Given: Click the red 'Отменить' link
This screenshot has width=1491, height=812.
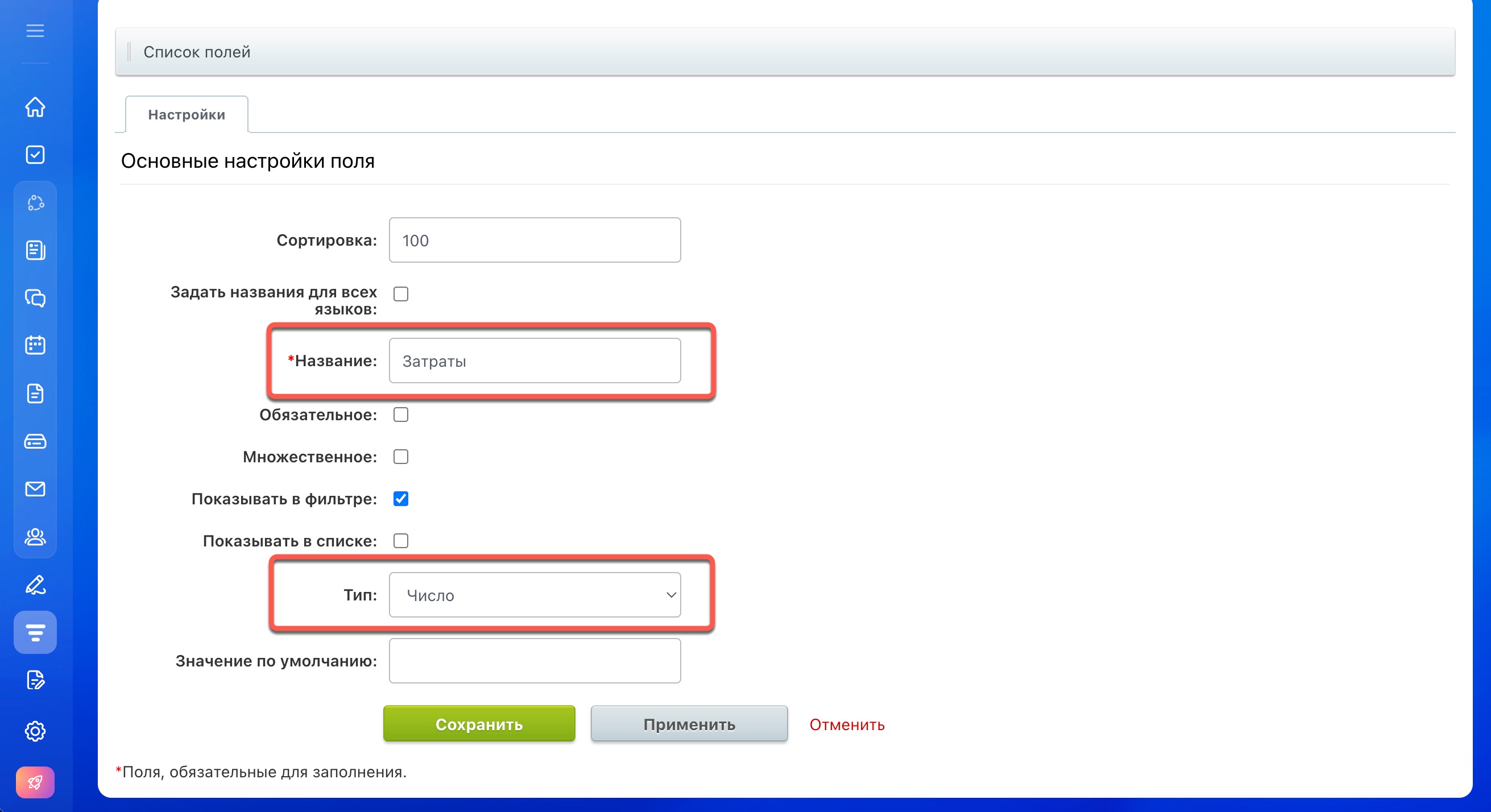Looking at the screenshot, I should tap(847, 724).
